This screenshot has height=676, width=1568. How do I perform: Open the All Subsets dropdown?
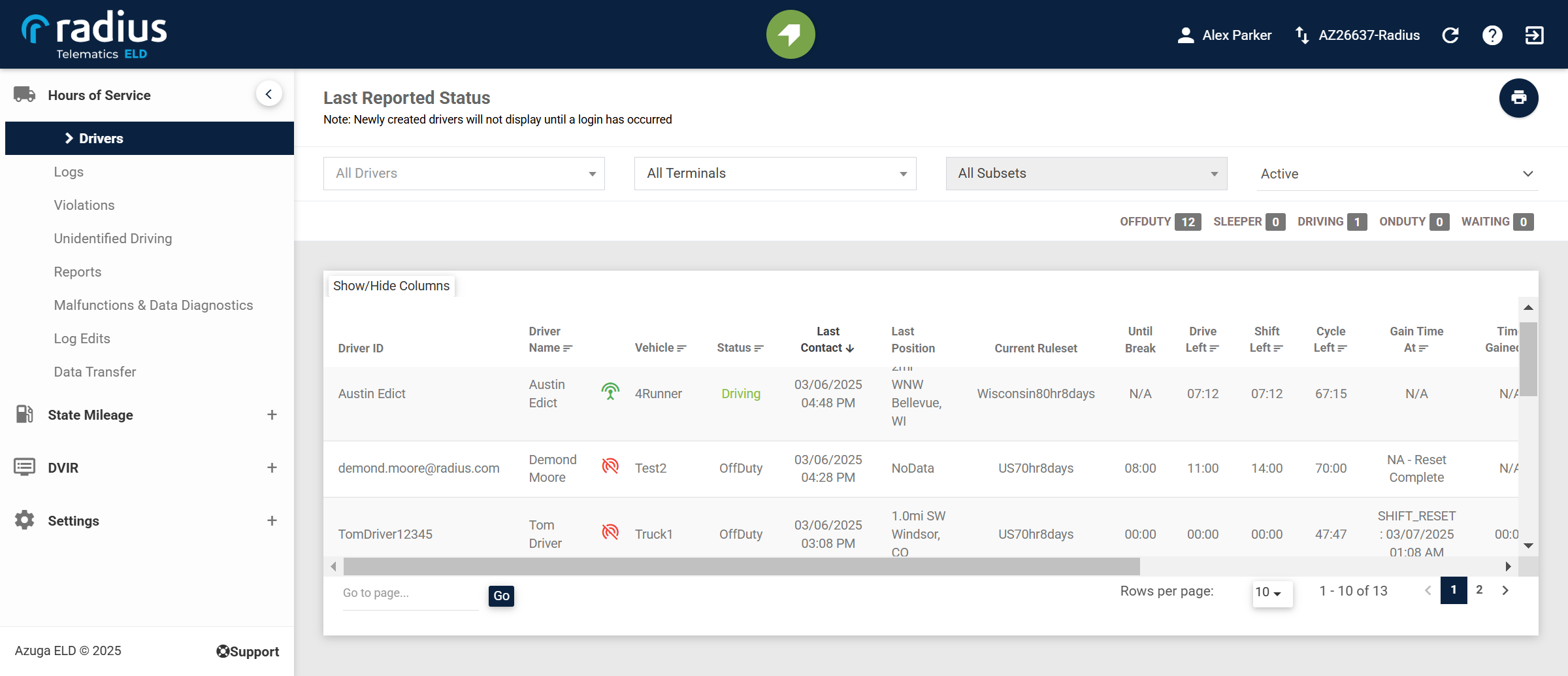1086,173
